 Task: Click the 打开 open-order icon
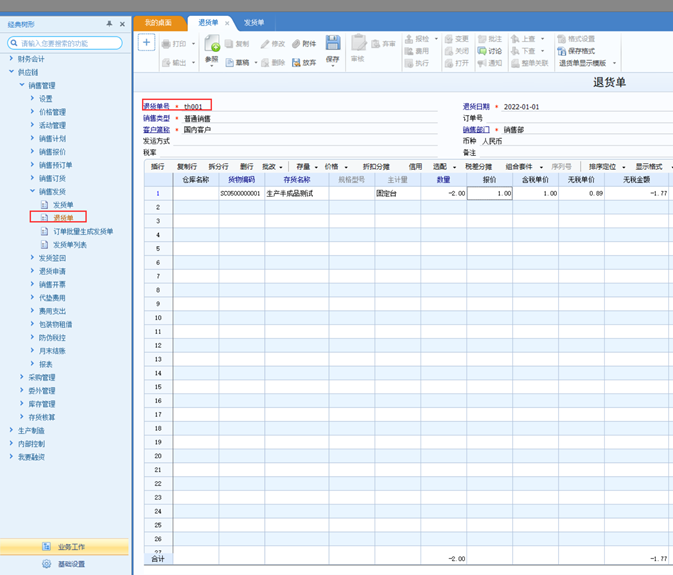point(449,63)
